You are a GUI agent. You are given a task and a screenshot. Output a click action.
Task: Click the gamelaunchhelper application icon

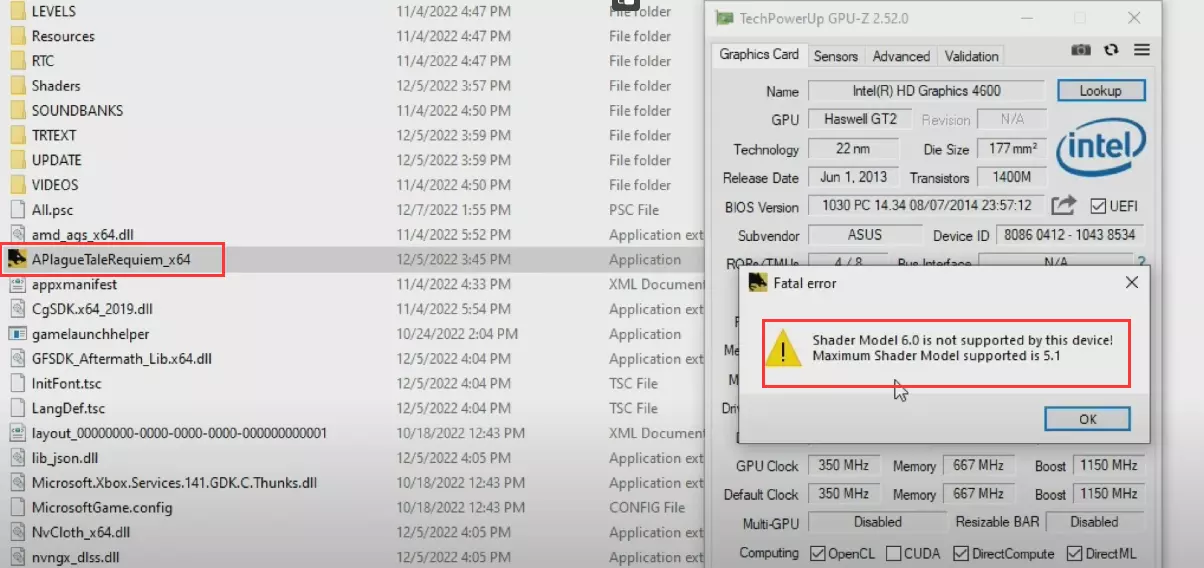[x=17, y=334]
